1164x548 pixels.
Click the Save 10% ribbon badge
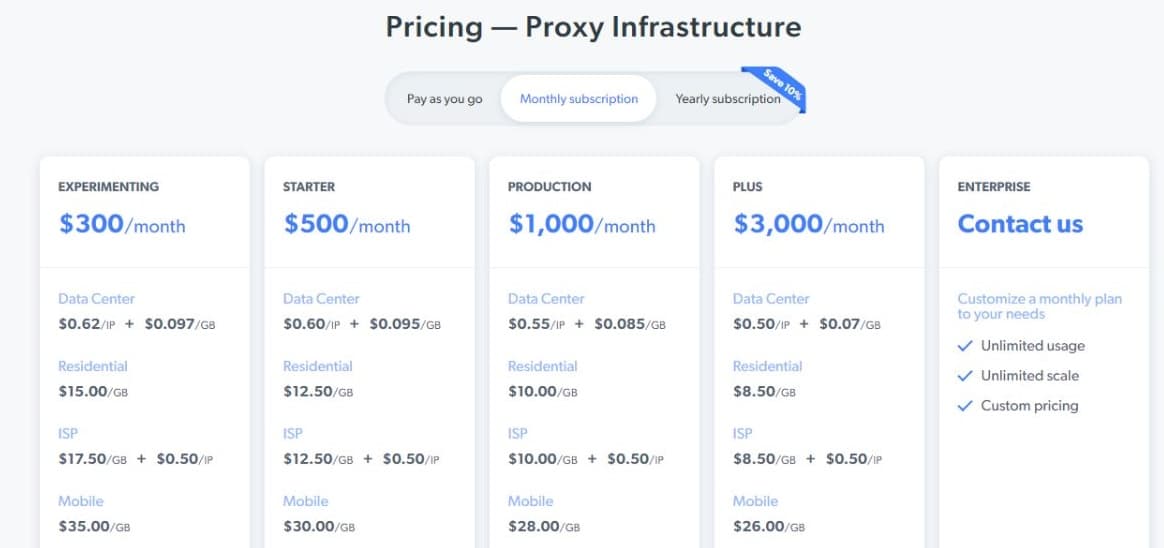[x=776, y=88]
